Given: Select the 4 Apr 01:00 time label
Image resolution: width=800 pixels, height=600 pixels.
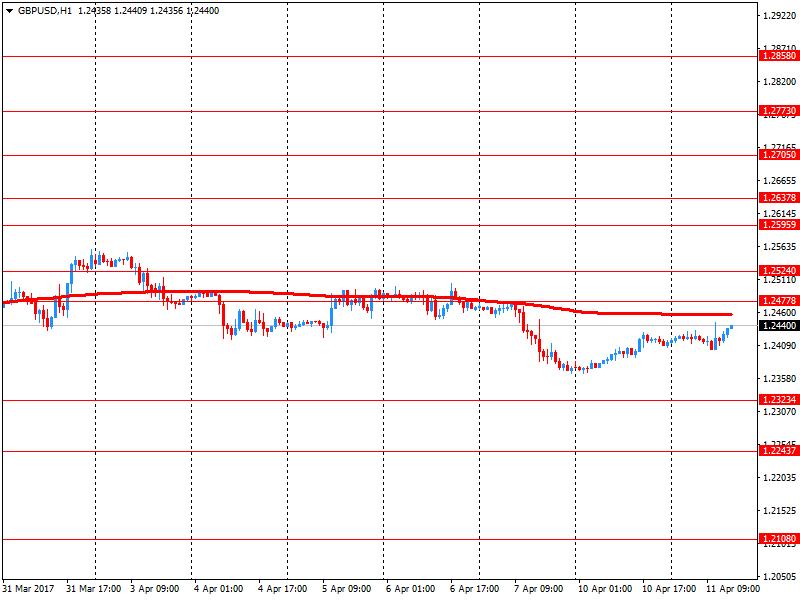Looking at the screenshot, I should (x=218, y=589).
